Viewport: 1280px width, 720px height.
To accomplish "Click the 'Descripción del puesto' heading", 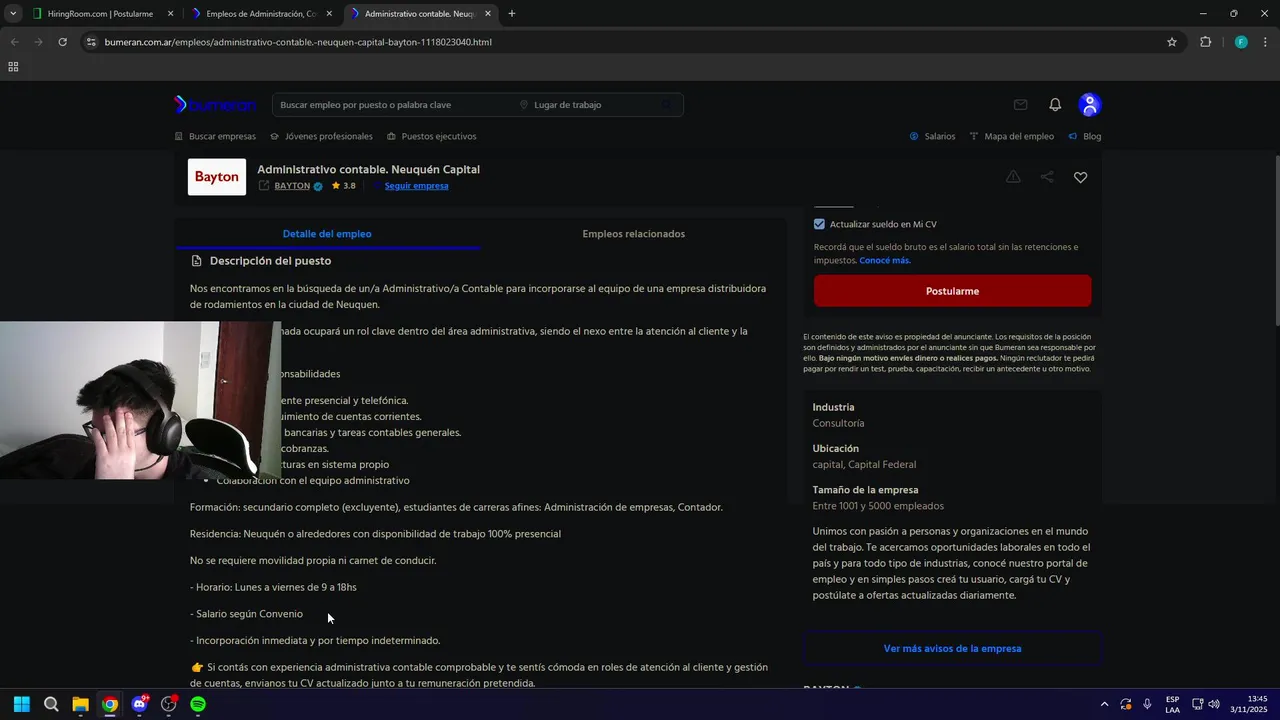I will (x=270, y=261).
